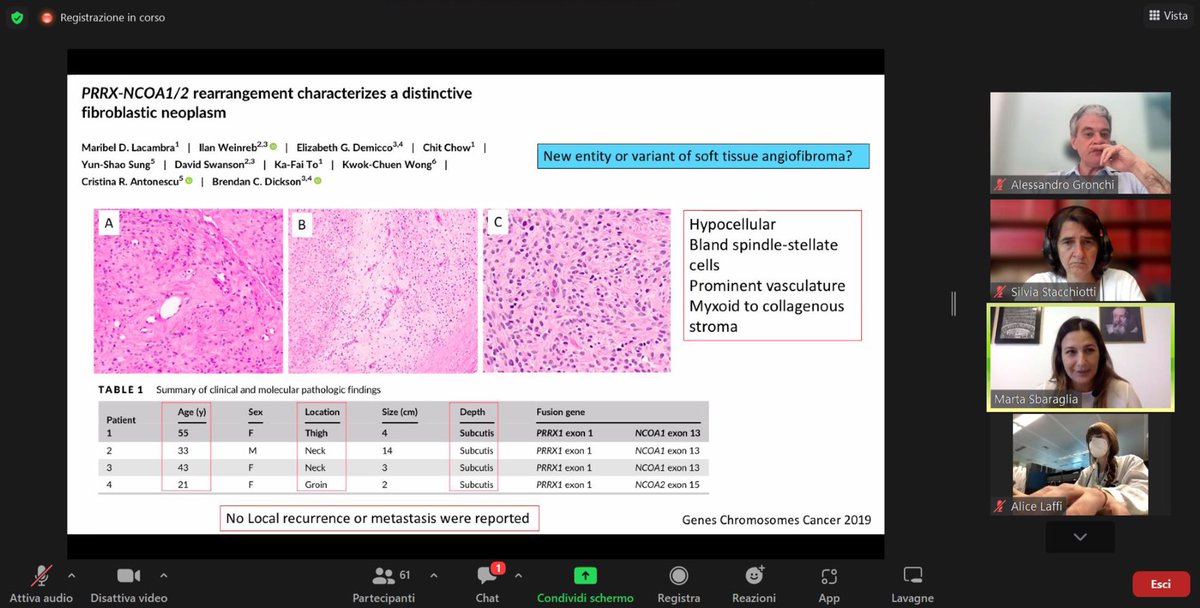Click the blue 'New entity or variant' box
The image size is (1200, 608).
point(702,156)
